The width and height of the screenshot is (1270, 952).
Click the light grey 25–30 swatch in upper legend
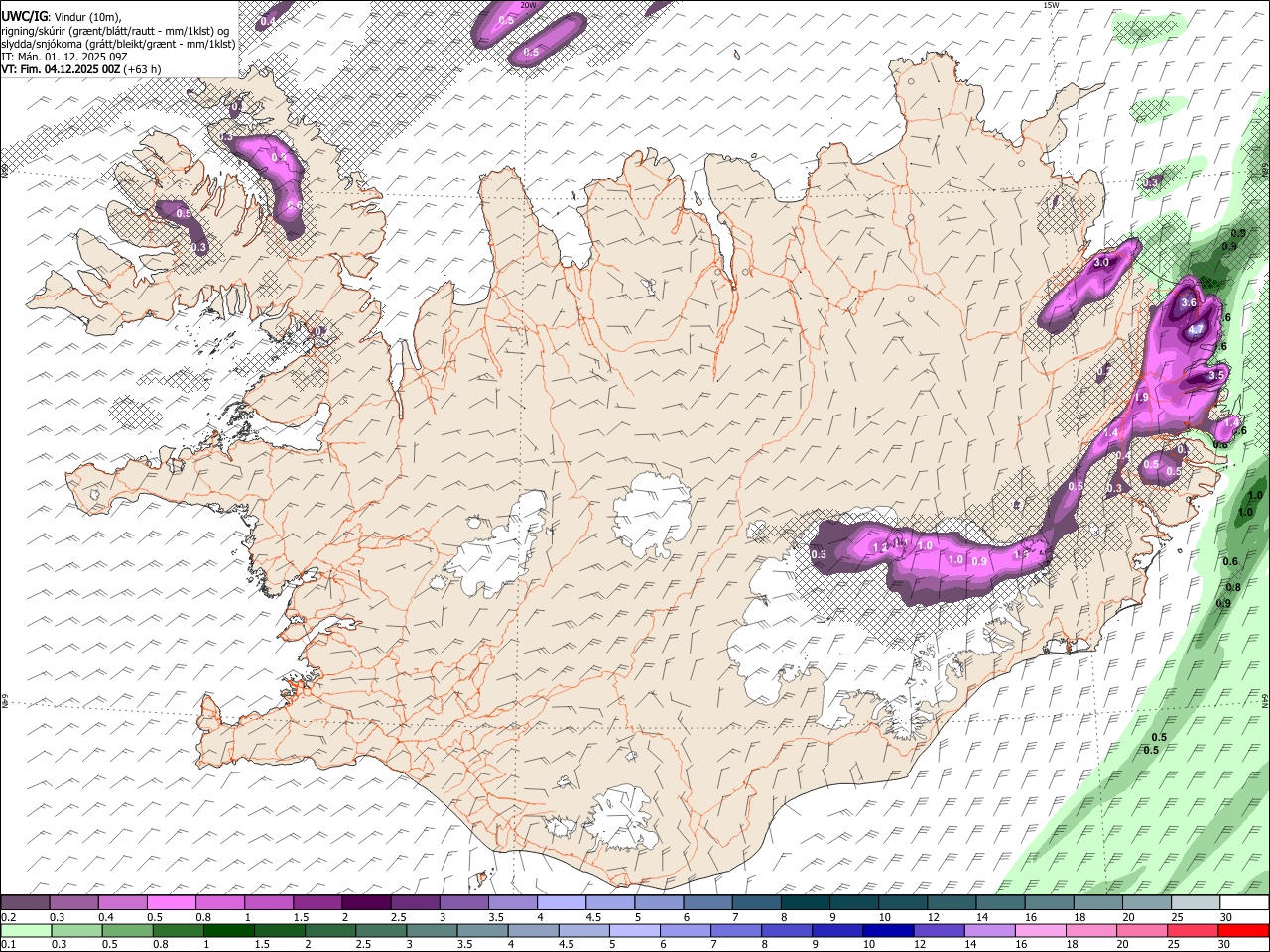point(1195,902)
